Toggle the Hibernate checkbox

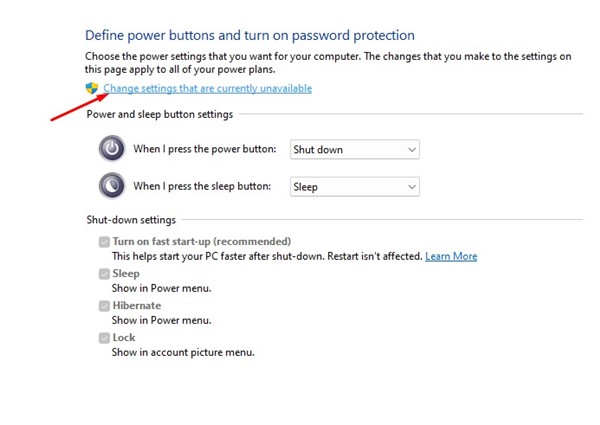(104, 306)
